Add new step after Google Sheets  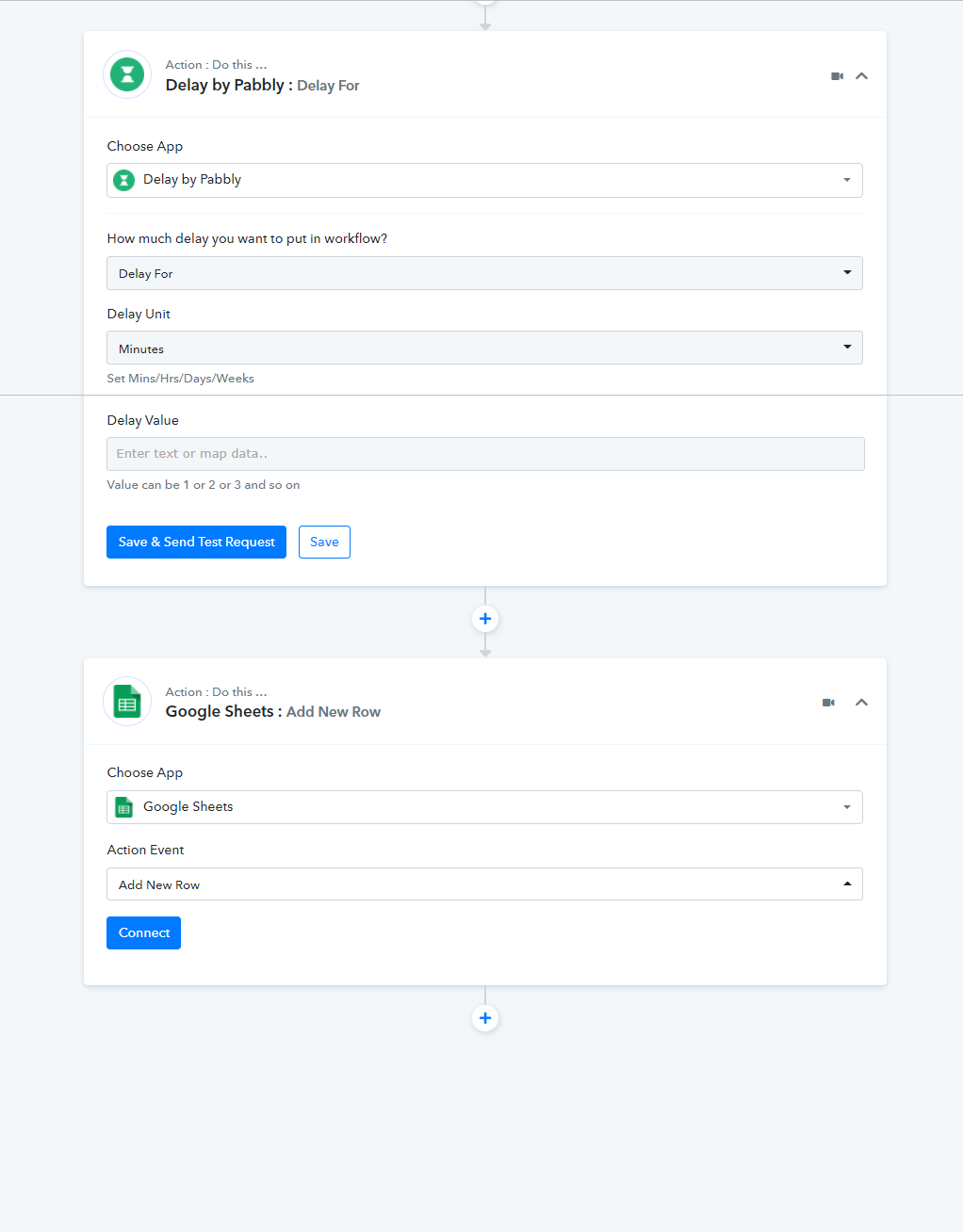tap(485, 1018)
